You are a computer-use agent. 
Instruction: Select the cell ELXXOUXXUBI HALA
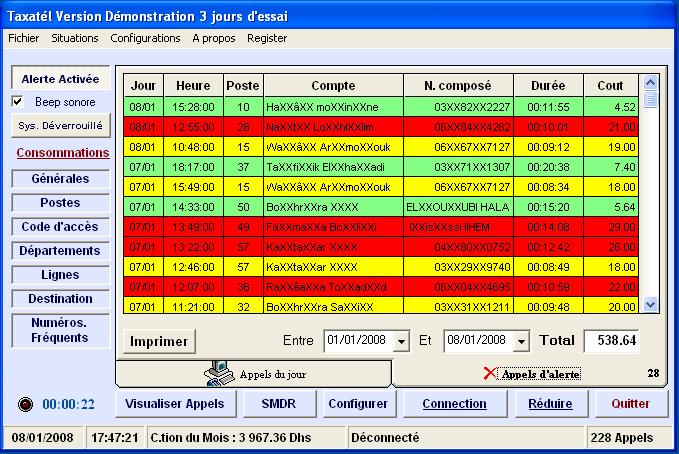click(459, 207)
